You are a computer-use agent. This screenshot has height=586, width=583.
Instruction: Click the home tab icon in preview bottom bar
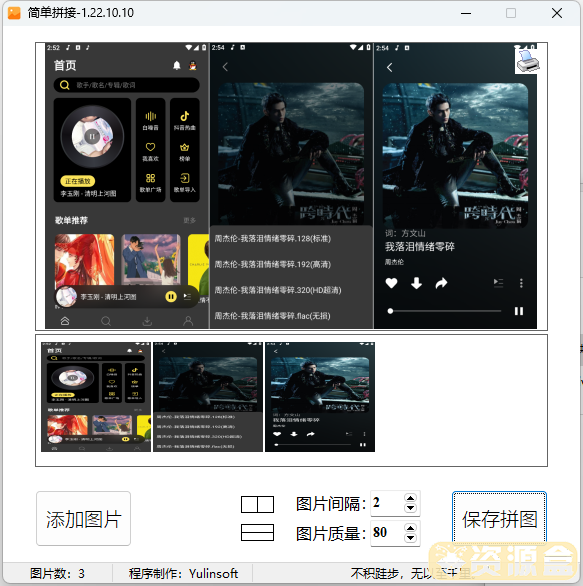click(65, 321)
